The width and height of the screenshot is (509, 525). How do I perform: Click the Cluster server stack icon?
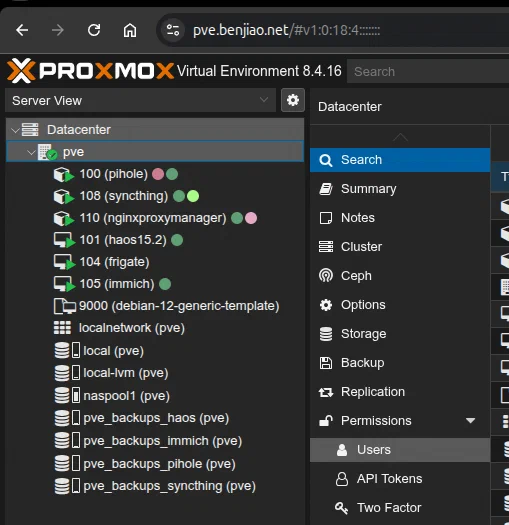coord(326,247)
